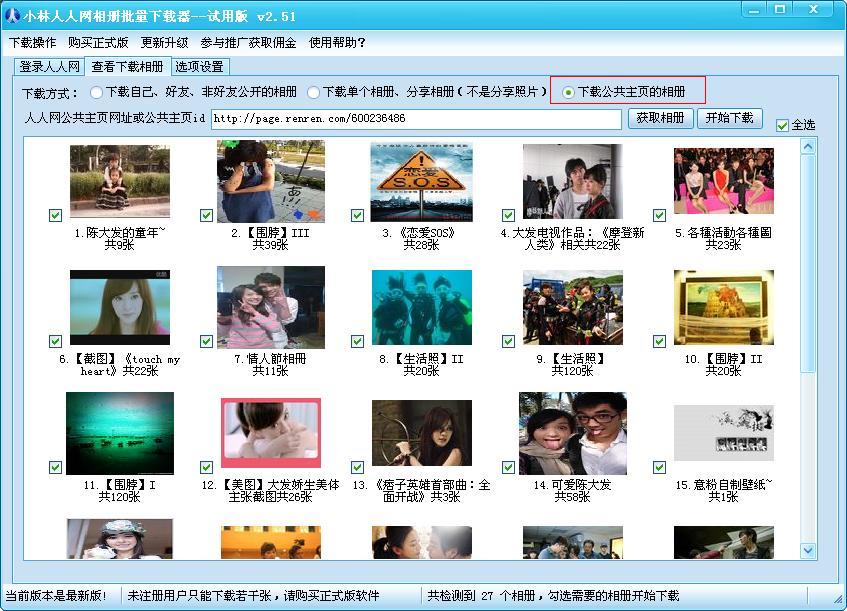Choose 下载单个相册、分享相册 radio option
847x611 pixels.
tap(314, 92)
